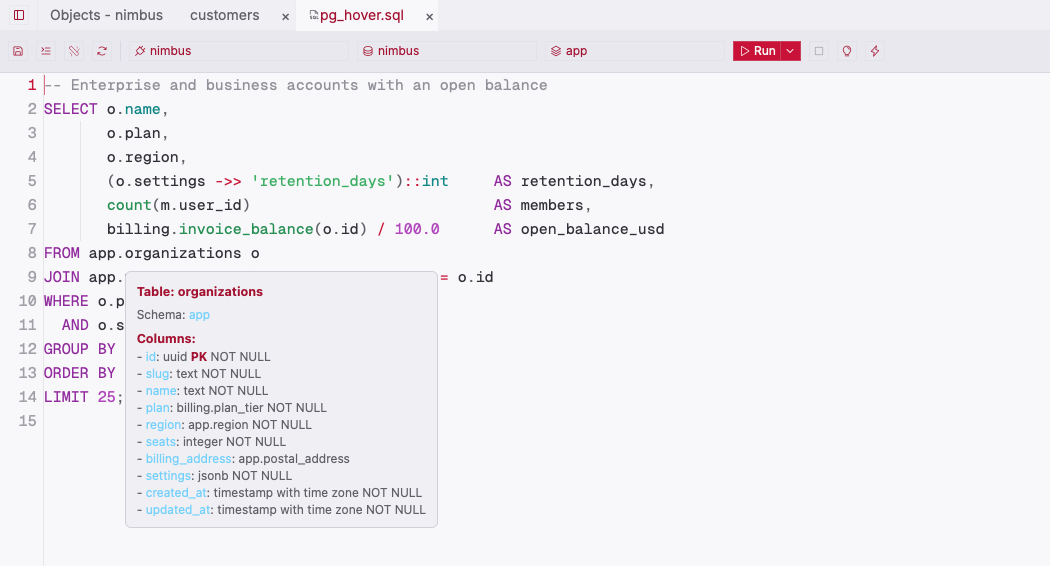This screenshot has width=1050, height=566.
Task: Select the pg_hover.sql tab
Action: pyautogui.click(x=362, y=15)
